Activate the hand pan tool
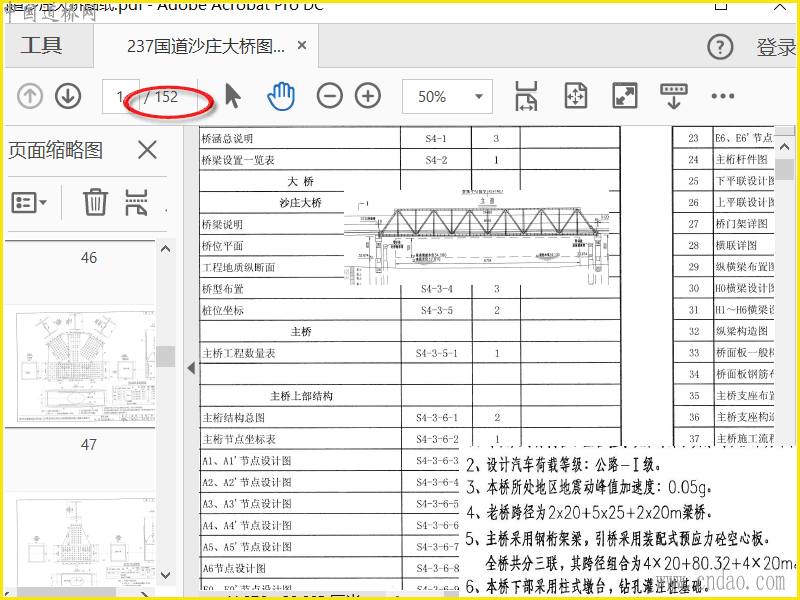This screenshot has width=800, height=600. (281, 96)
